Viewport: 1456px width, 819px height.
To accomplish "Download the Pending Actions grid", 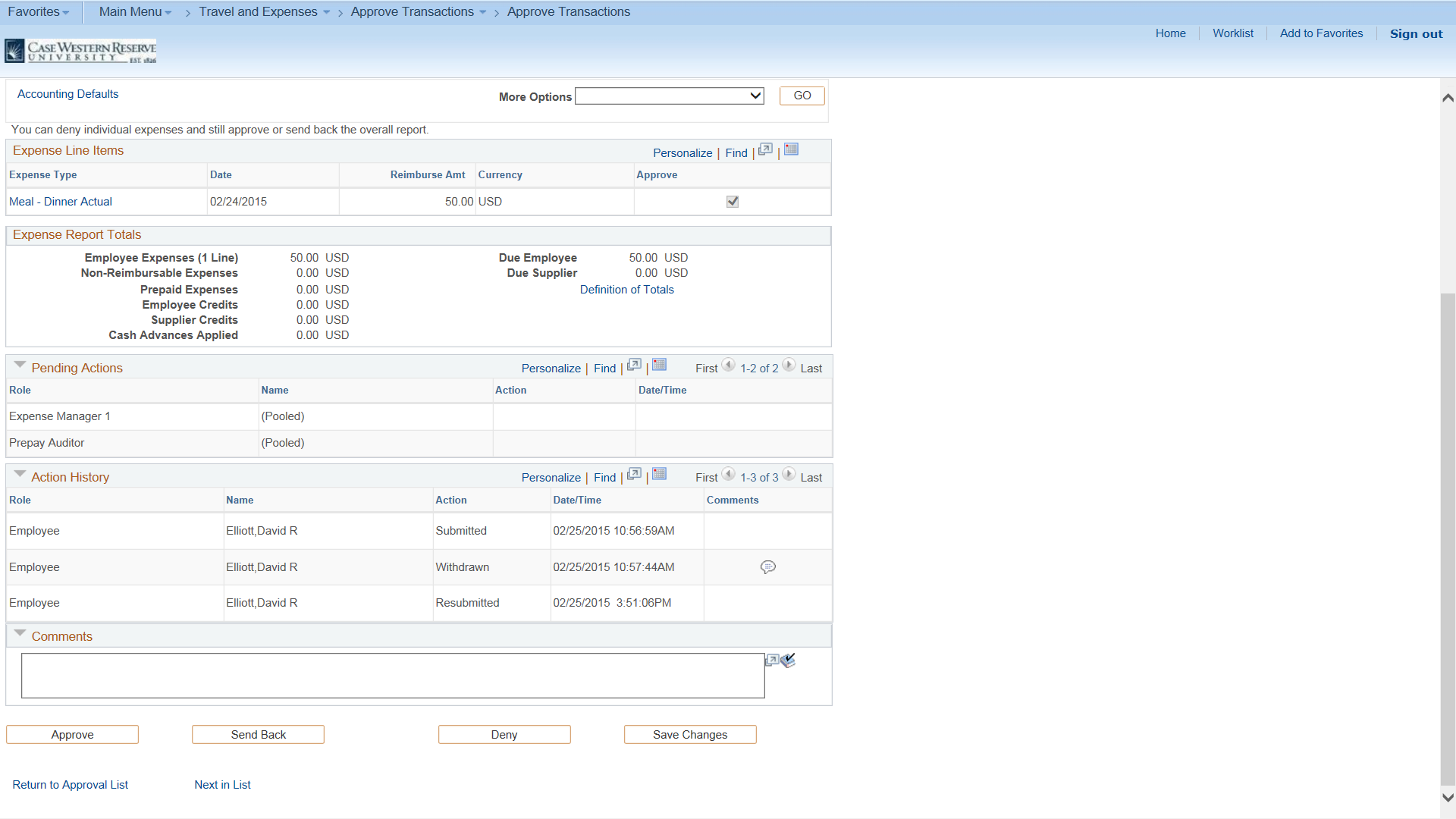I will point(659,365).
